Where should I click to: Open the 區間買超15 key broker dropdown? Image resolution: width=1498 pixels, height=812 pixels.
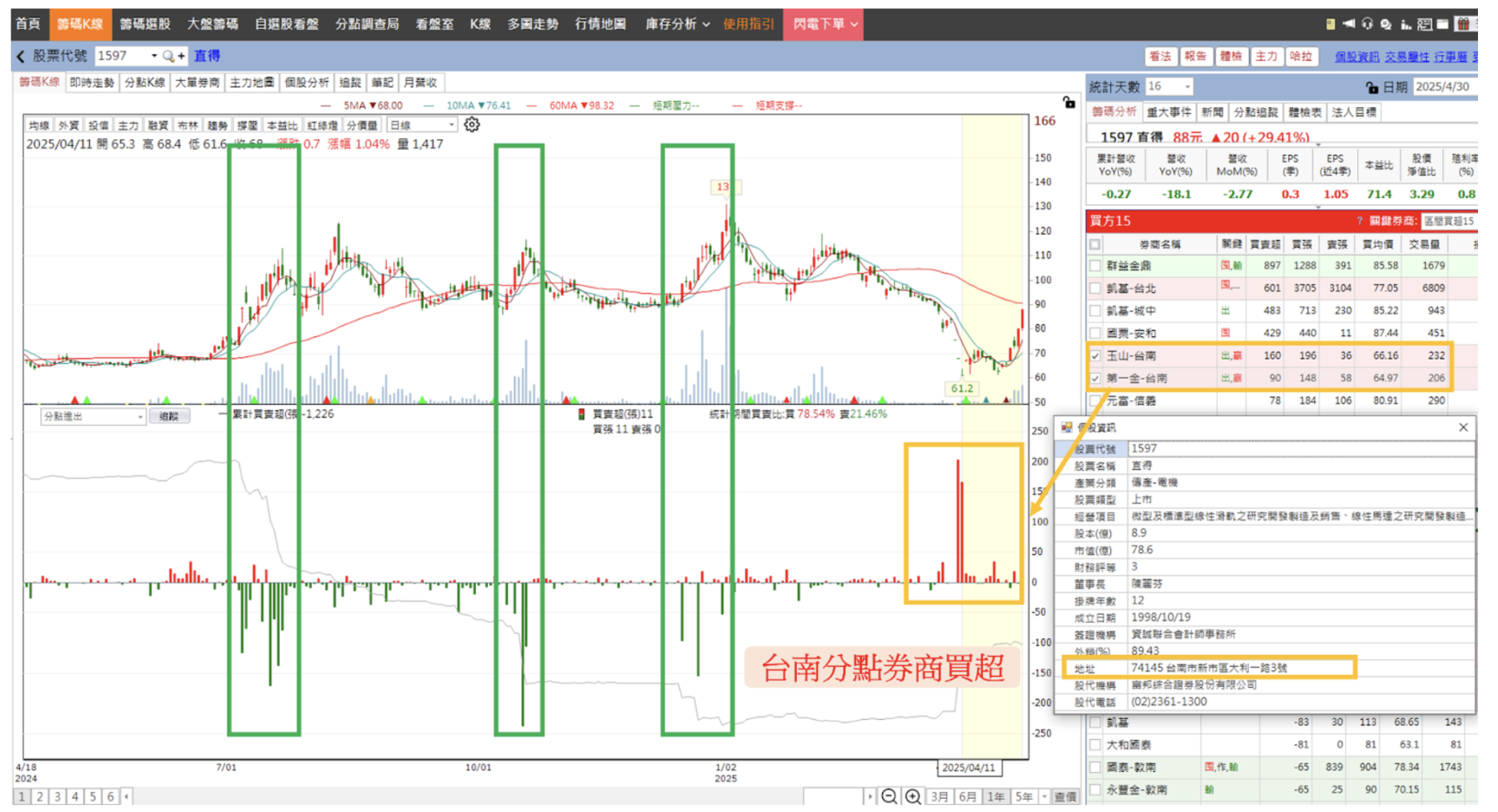click(x=1448, y=221)
